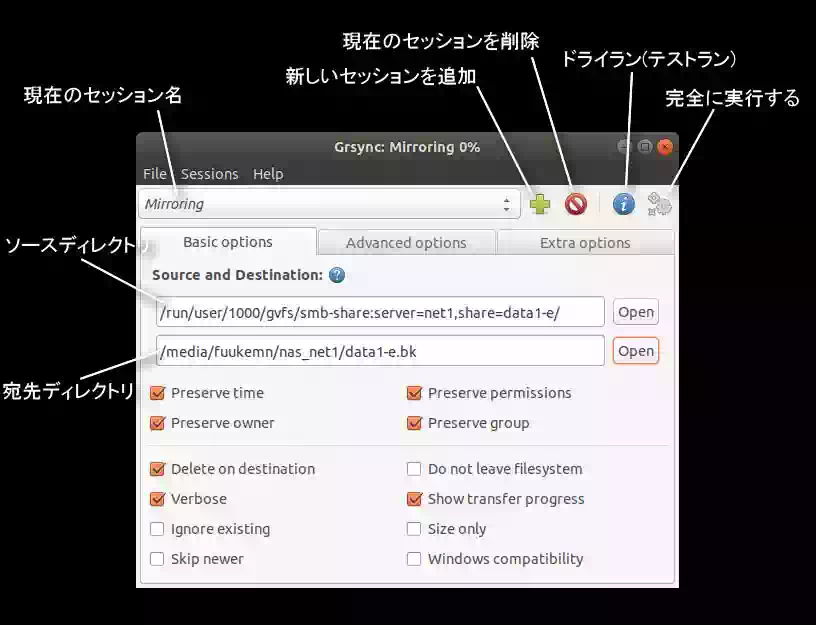Click the Grsync: Mirroring 0% title bar
Screen dimensions: 816x625
tap(407, 147)
